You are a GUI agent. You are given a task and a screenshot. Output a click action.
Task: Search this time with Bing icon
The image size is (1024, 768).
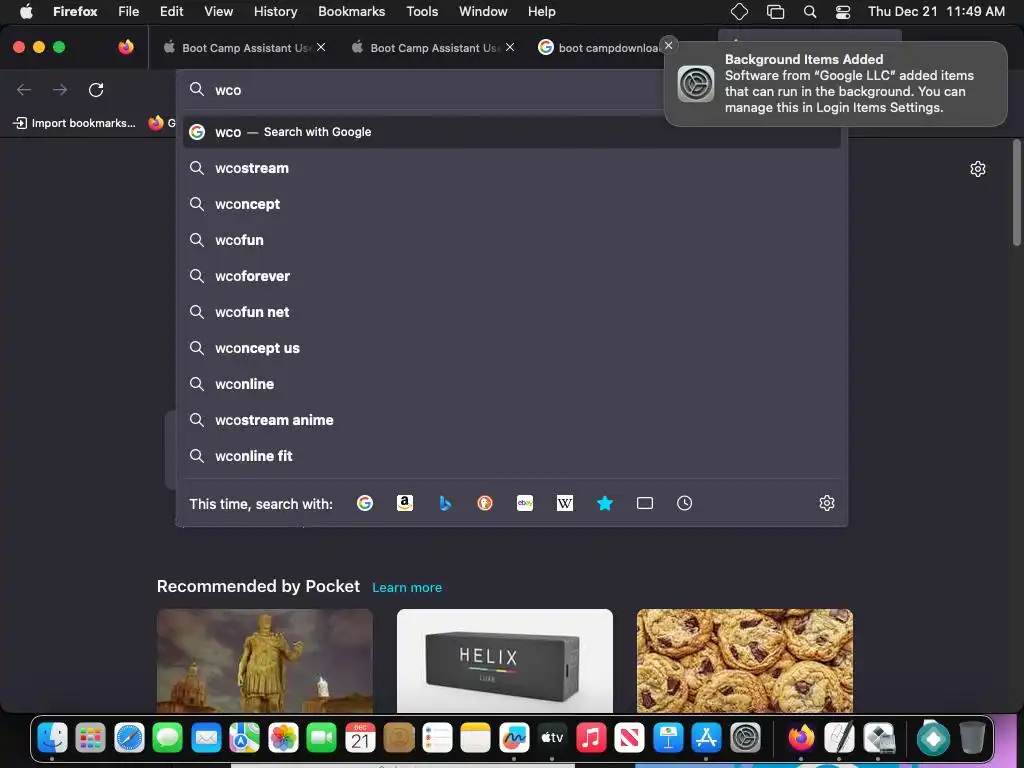tap(445, 503)
